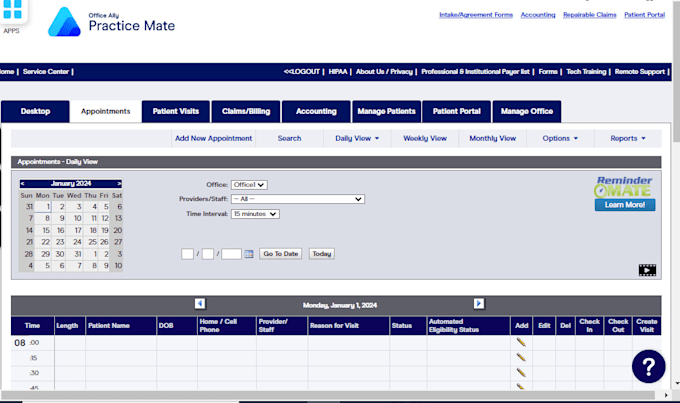Image resolution: width=680 pixels, height=403 pixels.
Task: Switch to the Accounting tab
Action: point(316,111)
